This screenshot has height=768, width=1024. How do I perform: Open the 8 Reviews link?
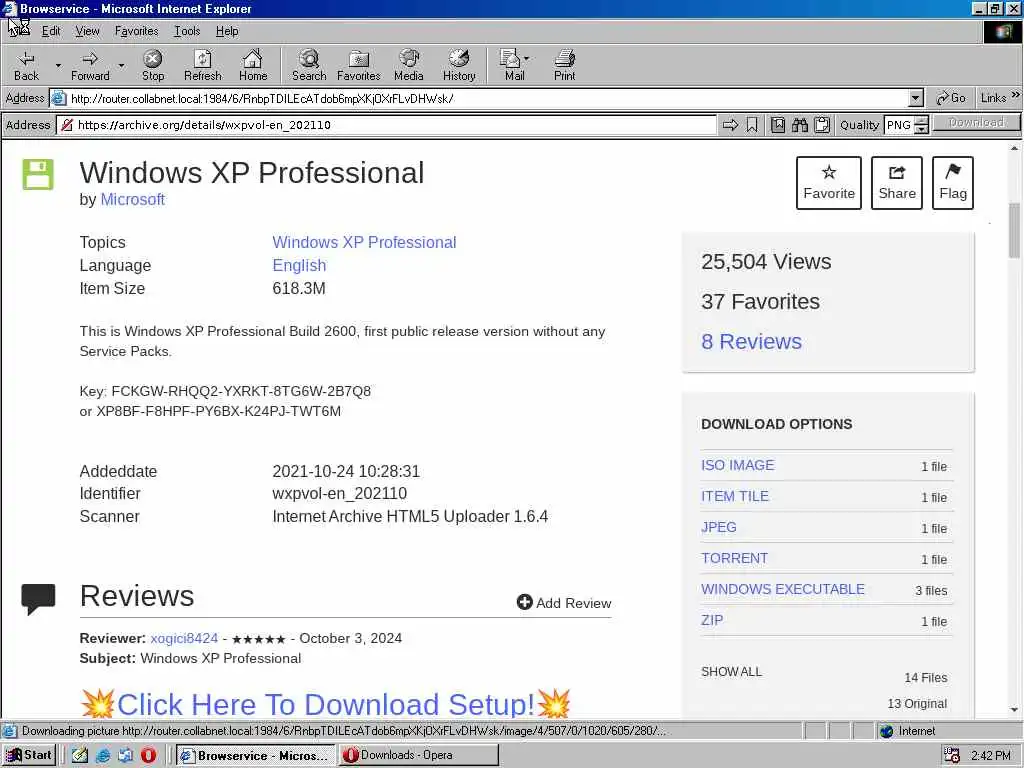(x=751, y=342)
